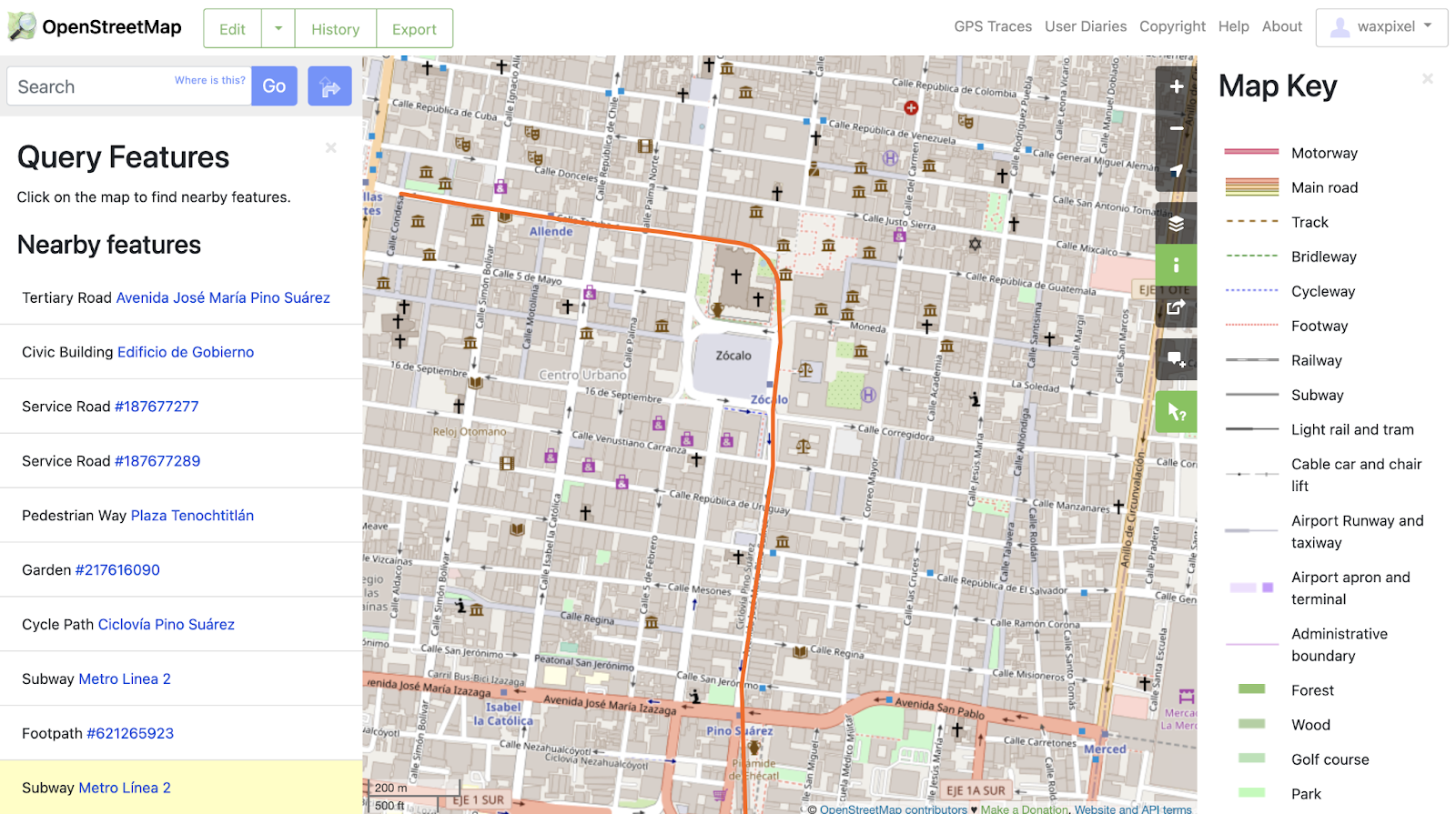This screenshot has width=1456, height=814.
Task: Go to GPS Traces
Action: tap(993, 26)
